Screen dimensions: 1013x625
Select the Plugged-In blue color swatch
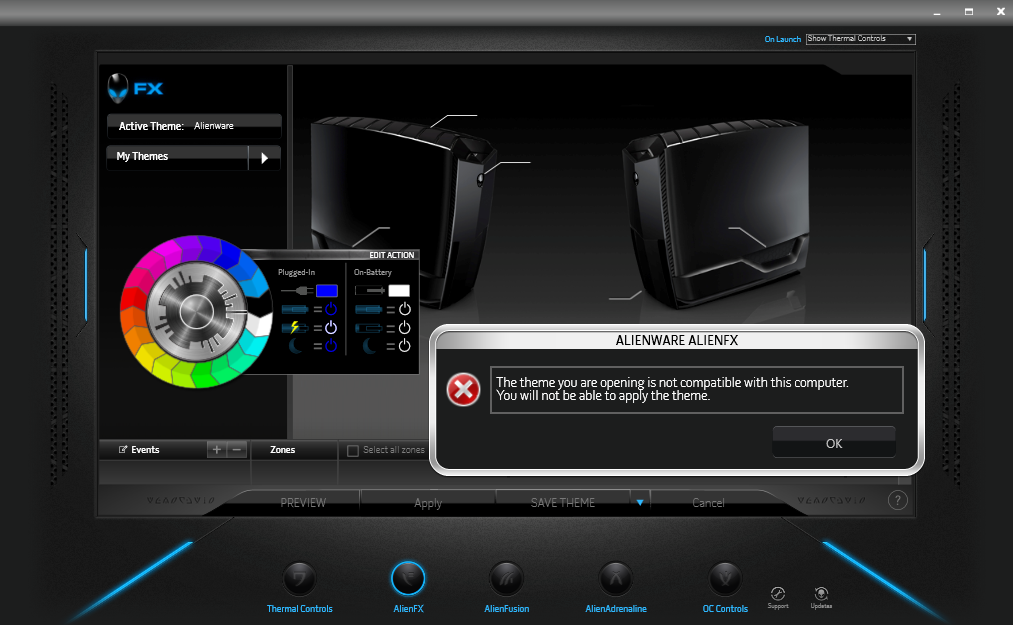(x=326, y=291)
